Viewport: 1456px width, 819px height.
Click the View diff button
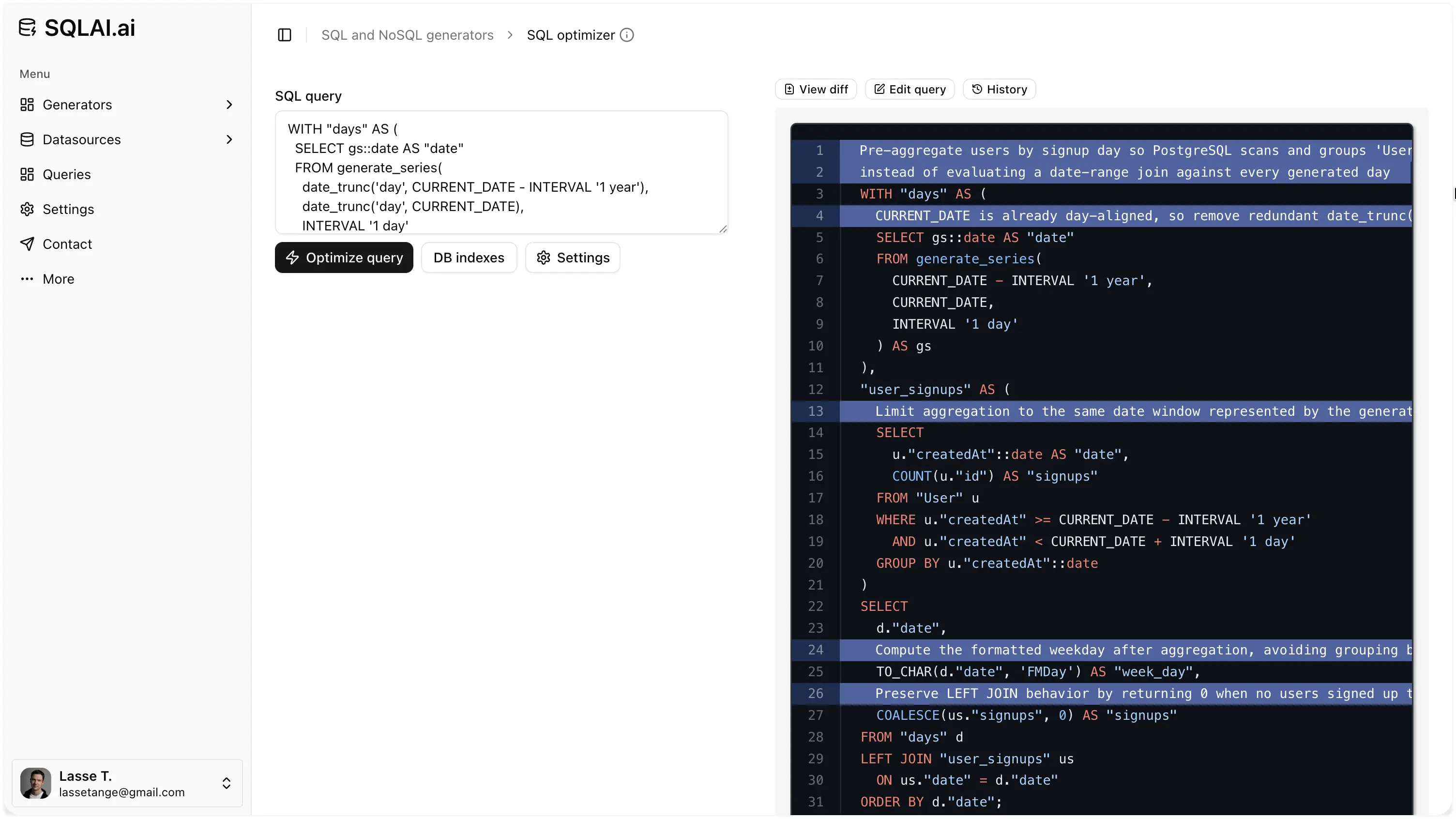(816, 89)
